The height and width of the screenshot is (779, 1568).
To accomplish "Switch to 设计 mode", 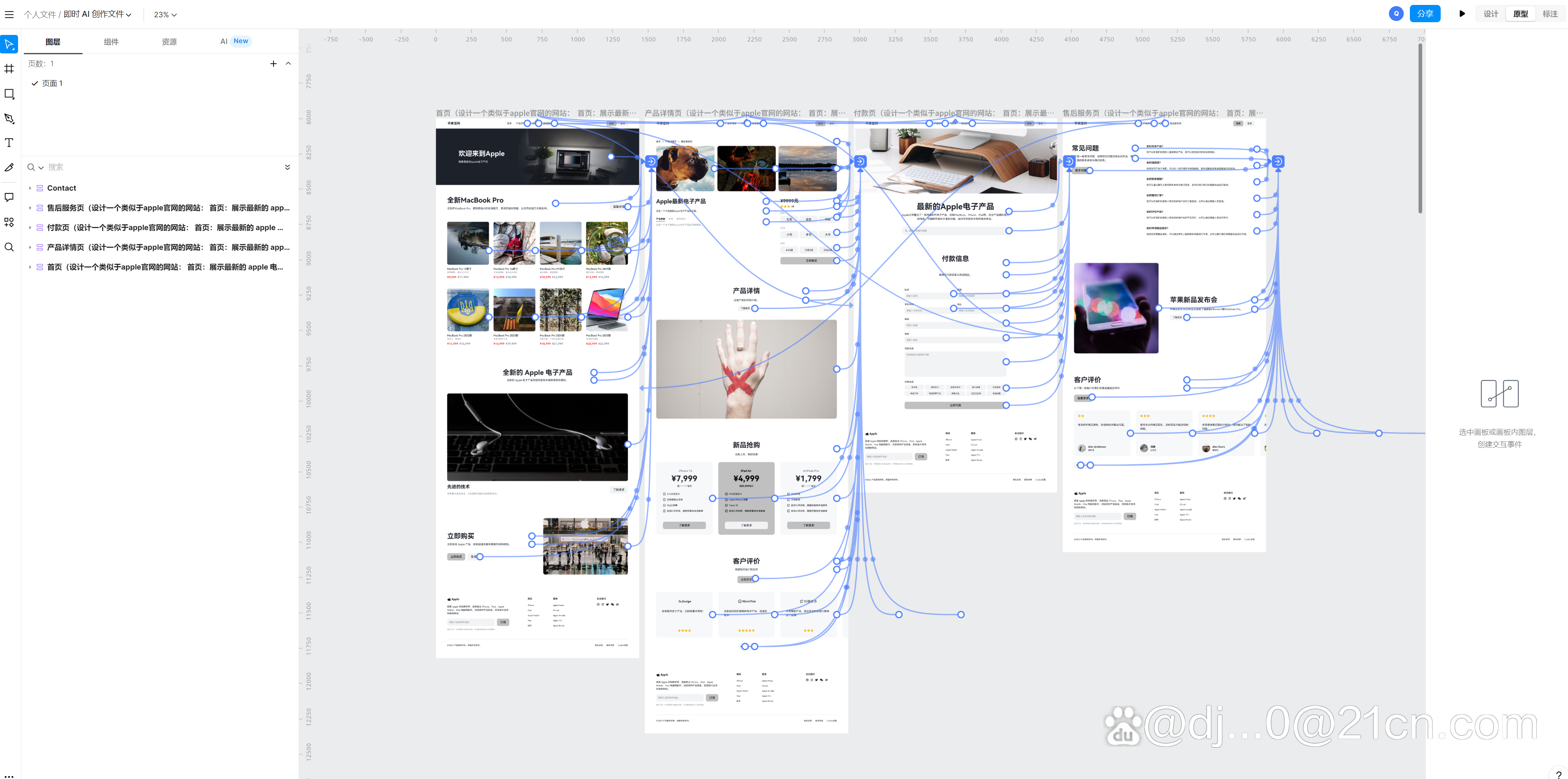I will (1491, 14).
